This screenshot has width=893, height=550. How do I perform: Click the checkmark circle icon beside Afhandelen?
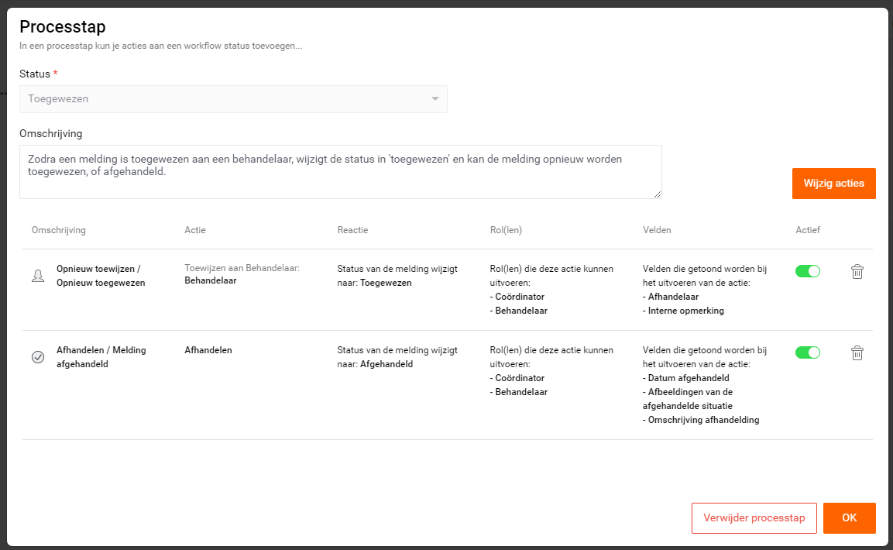click(x=38, y=357)
